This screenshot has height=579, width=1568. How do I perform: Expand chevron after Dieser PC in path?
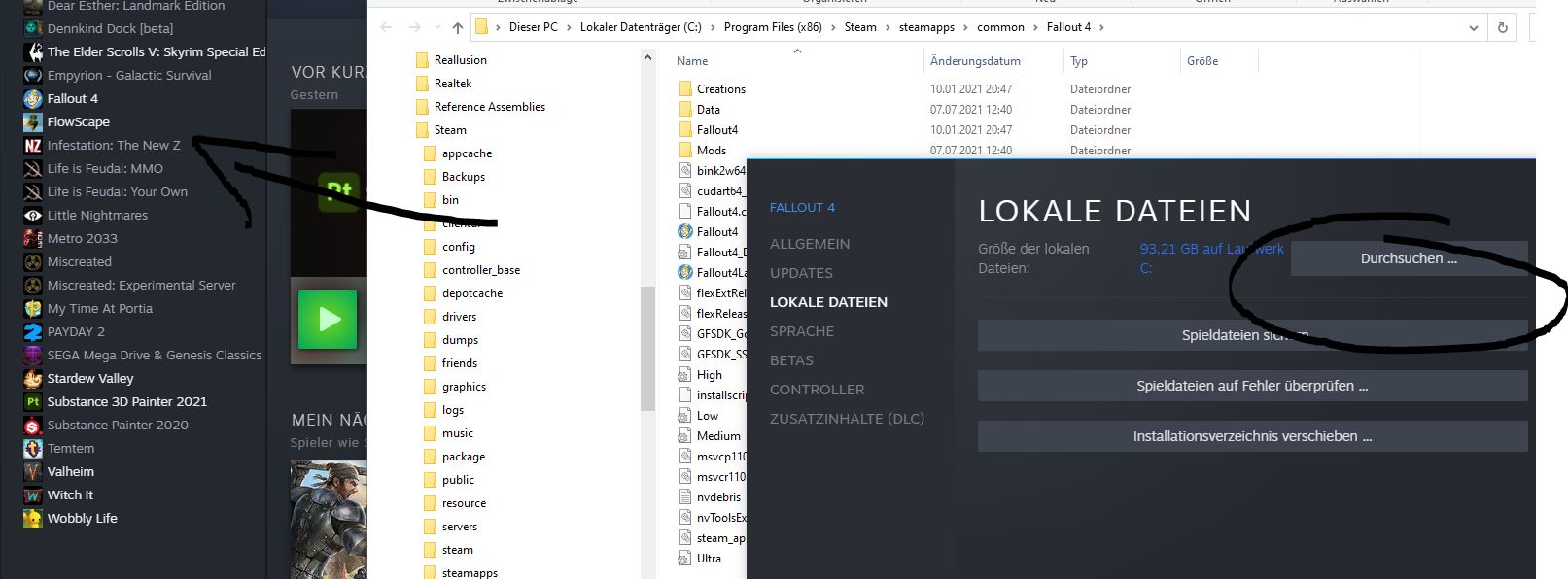pyautogui.click(x=569, y=27)
